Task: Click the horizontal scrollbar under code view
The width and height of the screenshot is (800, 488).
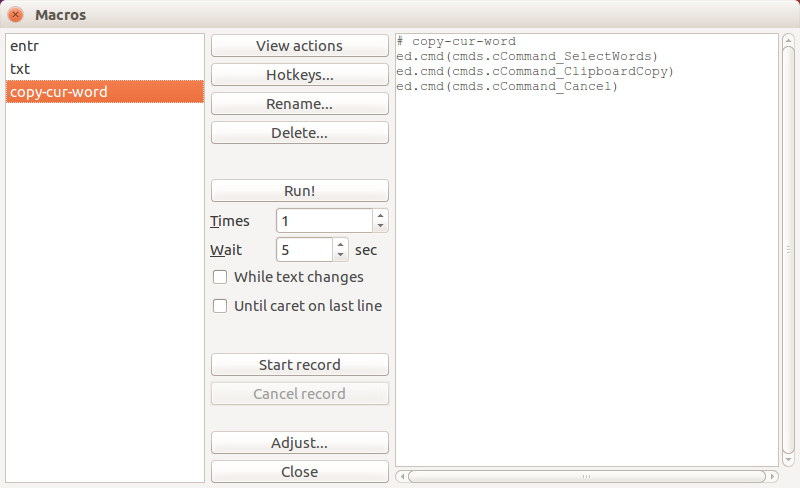Action: (586, 476)
